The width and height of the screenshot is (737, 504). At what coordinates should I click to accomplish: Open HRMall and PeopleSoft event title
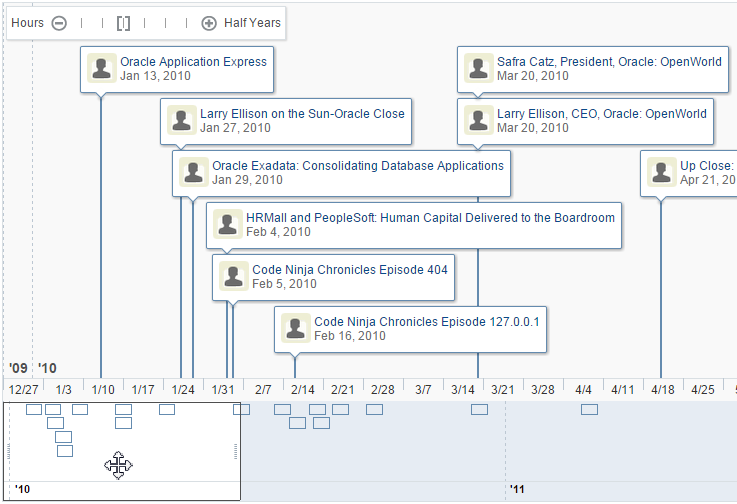point(431,218)
